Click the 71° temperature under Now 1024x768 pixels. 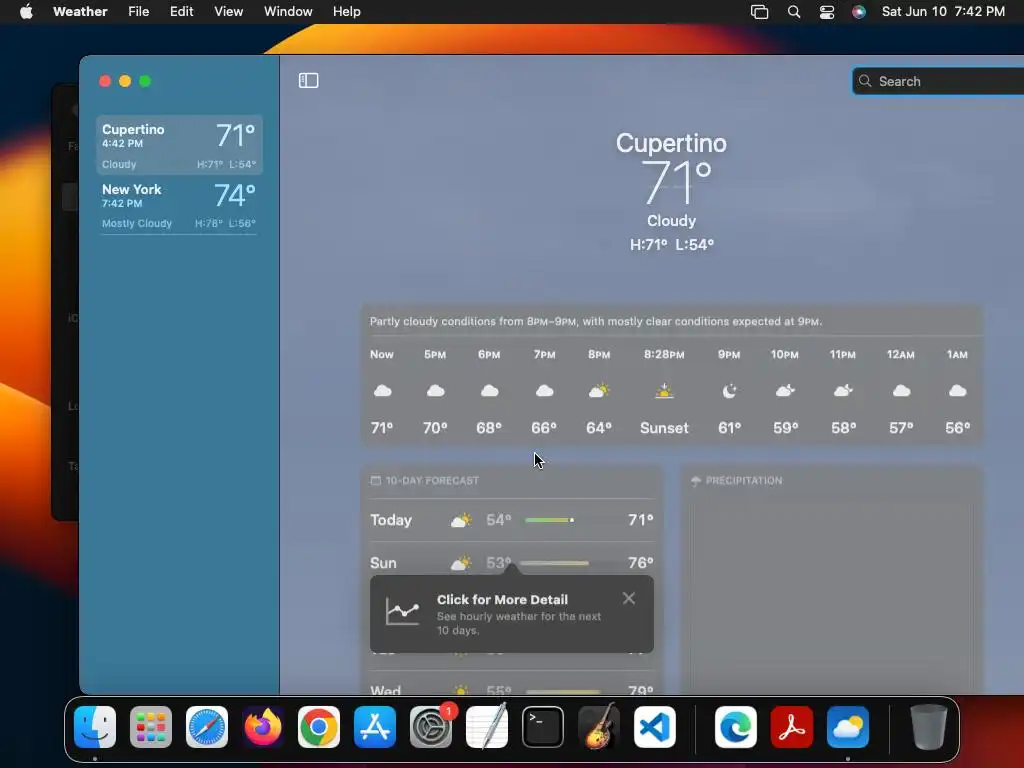382,428
